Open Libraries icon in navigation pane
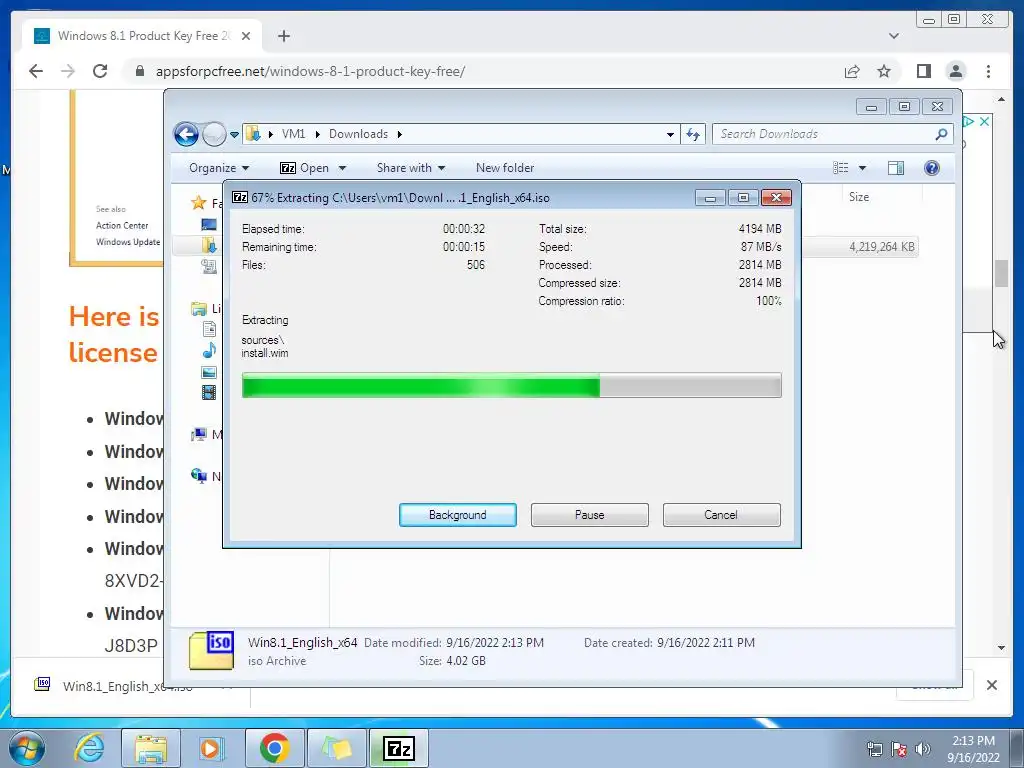 199,308
